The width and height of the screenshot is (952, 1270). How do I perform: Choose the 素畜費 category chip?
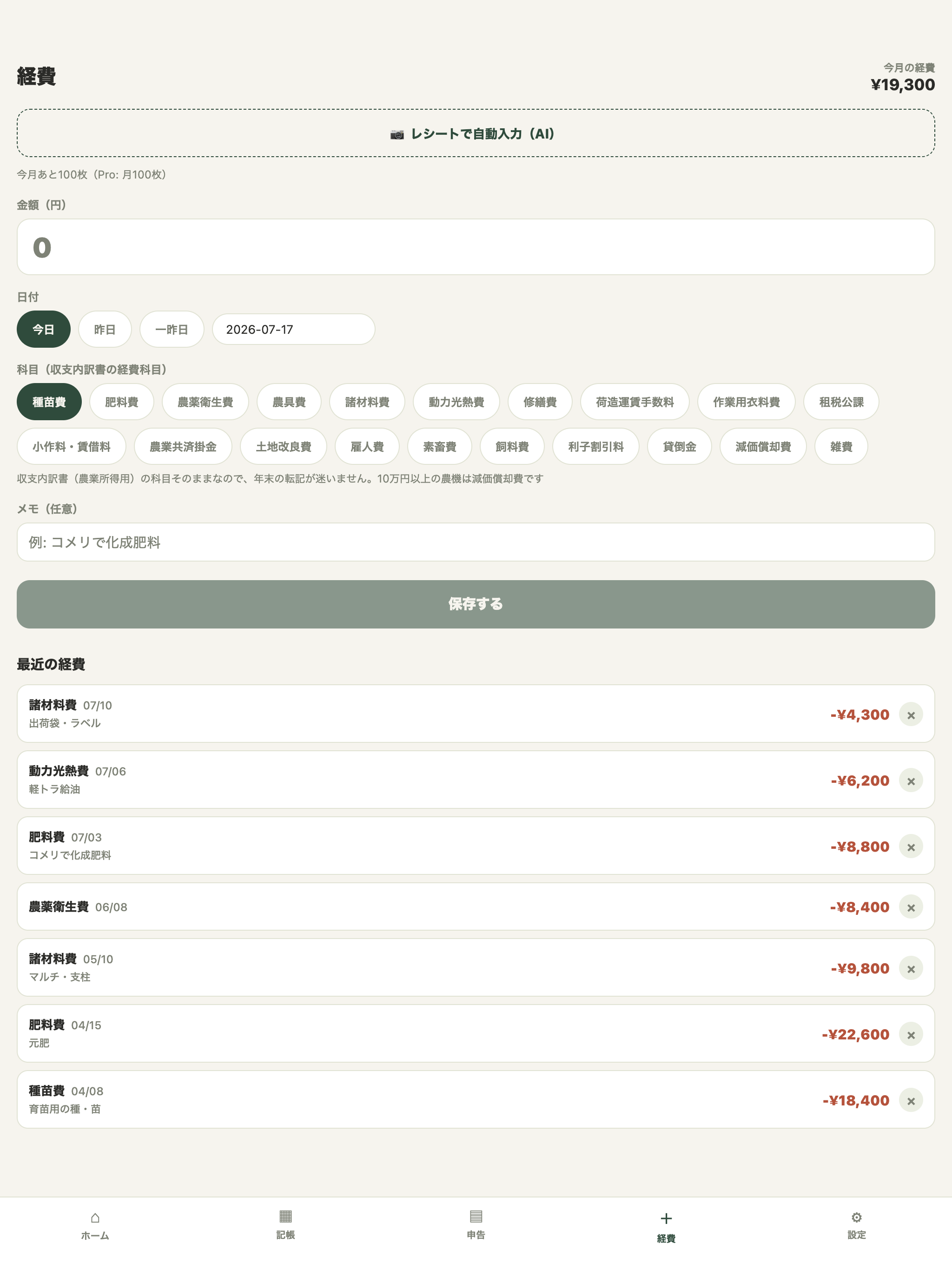point(440,447)
